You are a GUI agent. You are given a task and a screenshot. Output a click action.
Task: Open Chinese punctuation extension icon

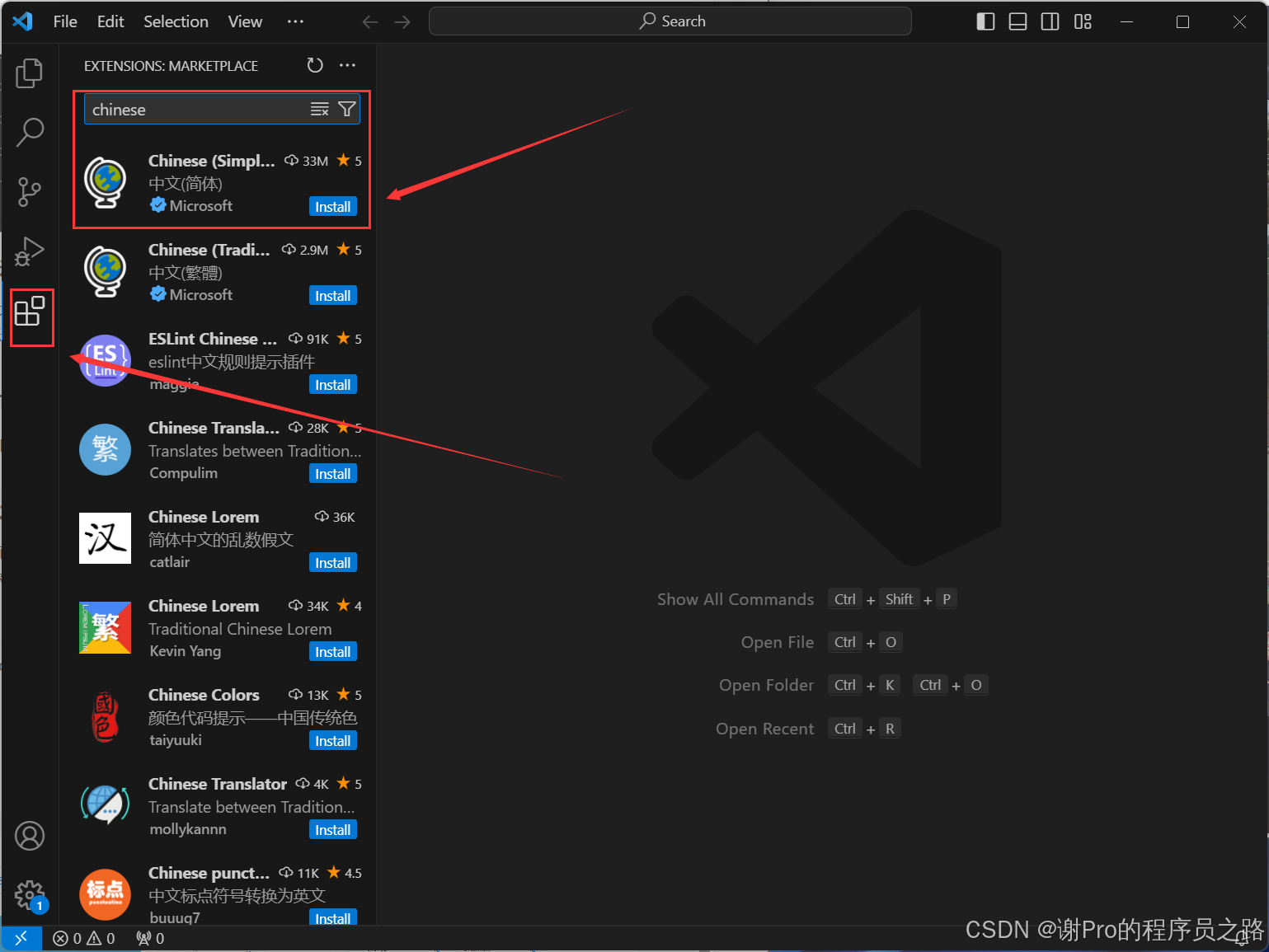click(106, 894)
